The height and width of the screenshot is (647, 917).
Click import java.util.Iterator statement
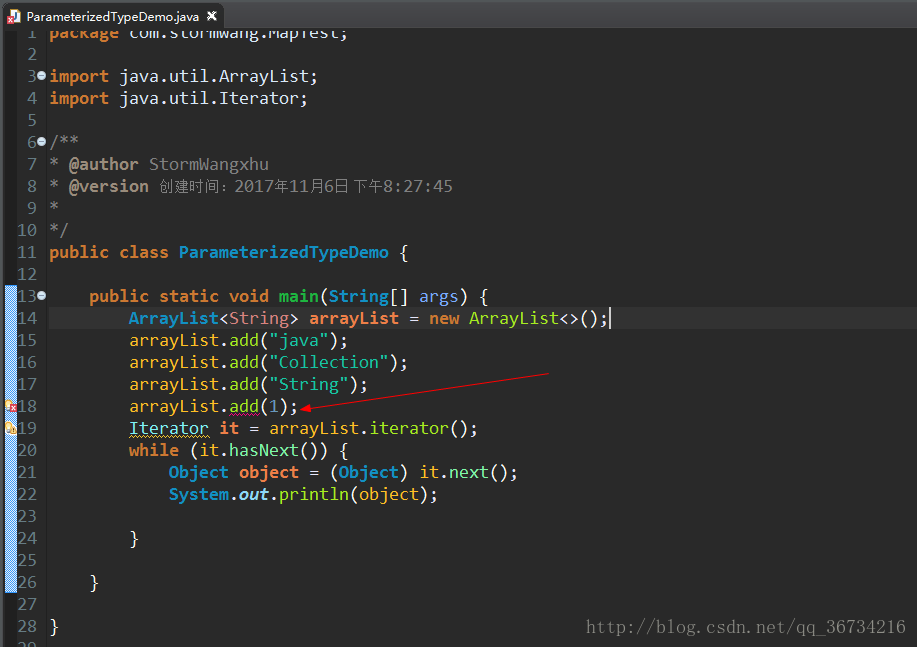tap(178, 98)
